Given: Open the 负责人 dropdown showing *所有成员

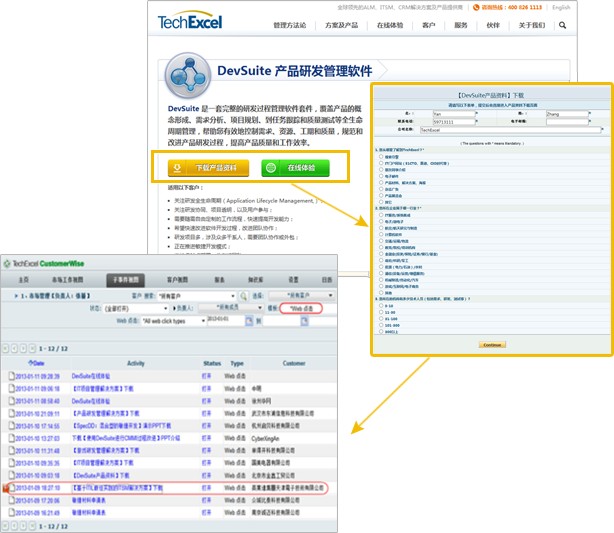Looking at the screenshot, I should pos(231,308).
